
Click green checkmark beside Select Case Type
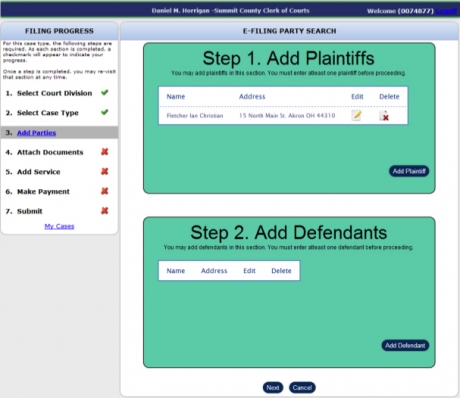105,112
